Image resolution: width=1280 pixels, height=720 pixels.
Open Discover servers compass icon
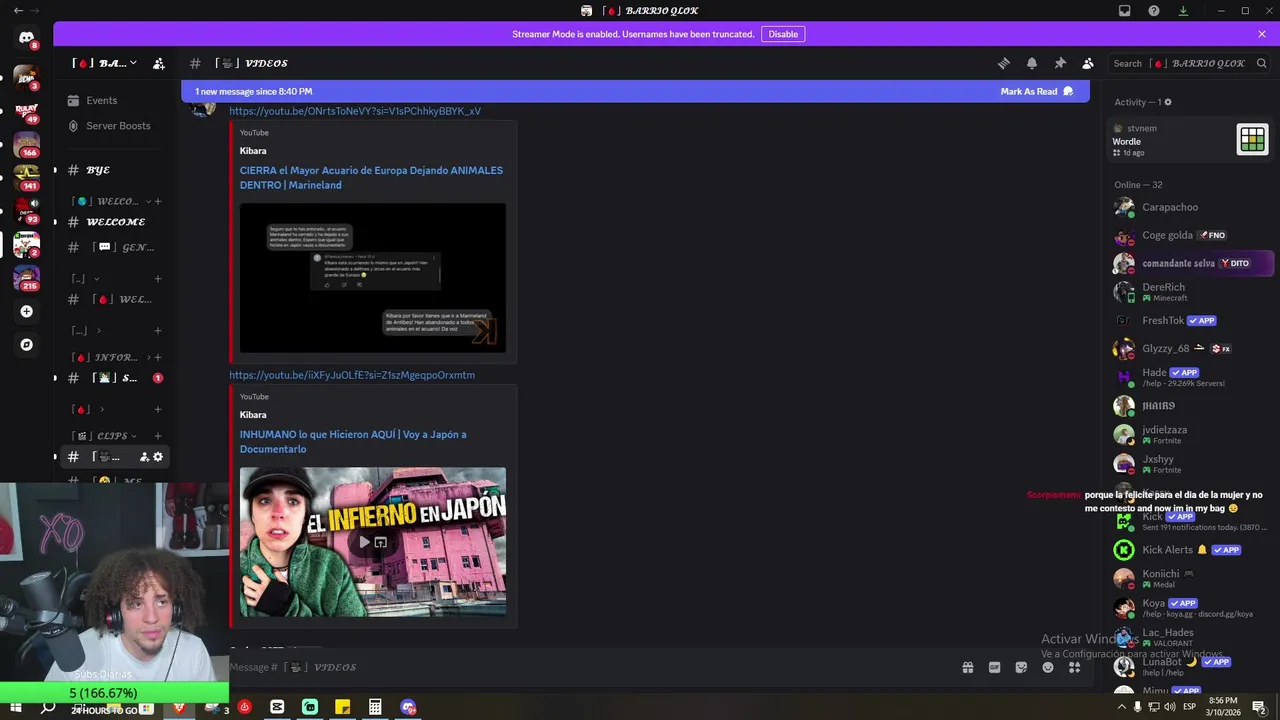(26, 344)
